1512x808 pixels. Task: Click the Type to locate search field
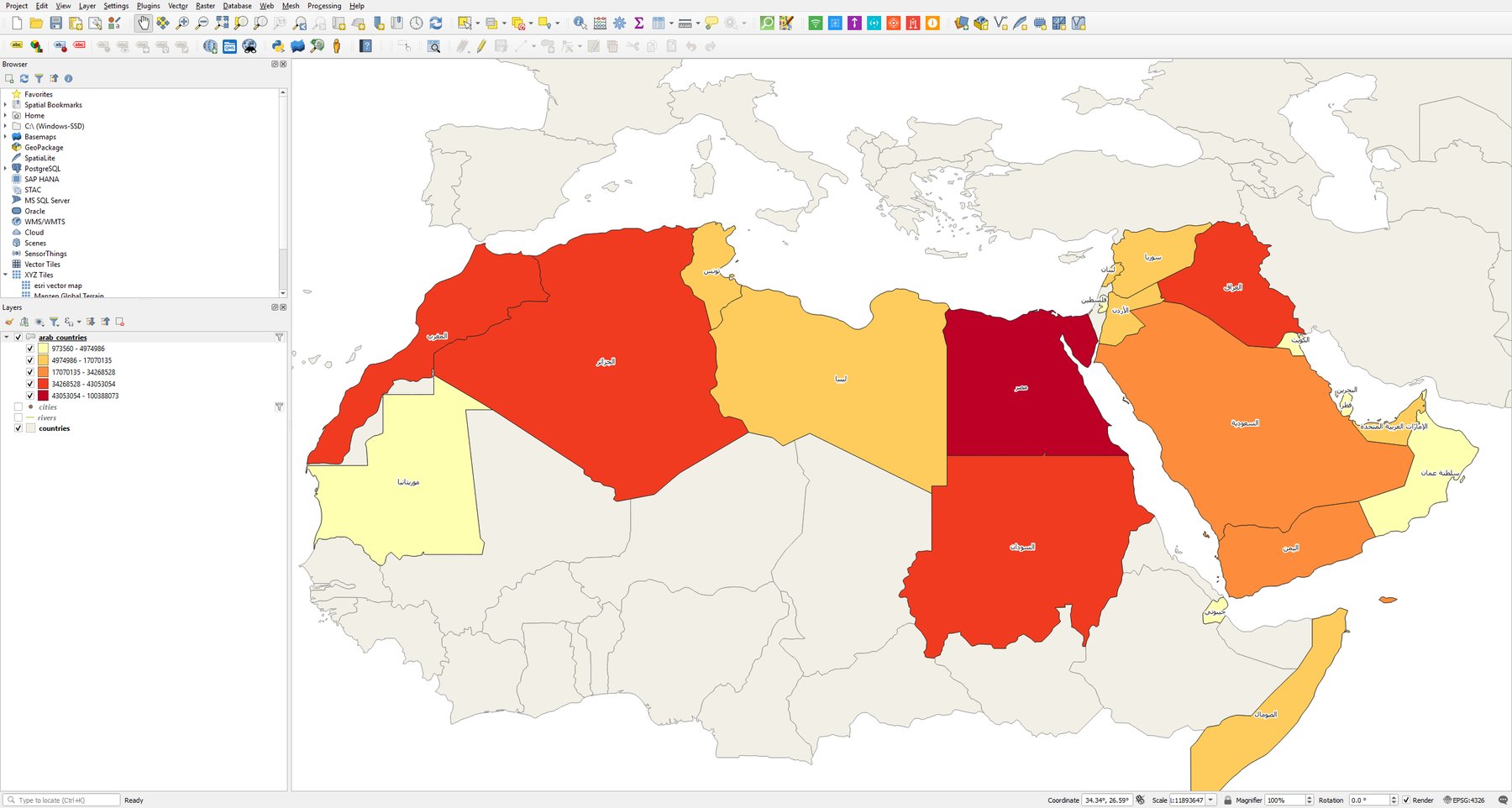tap(61, 800)
